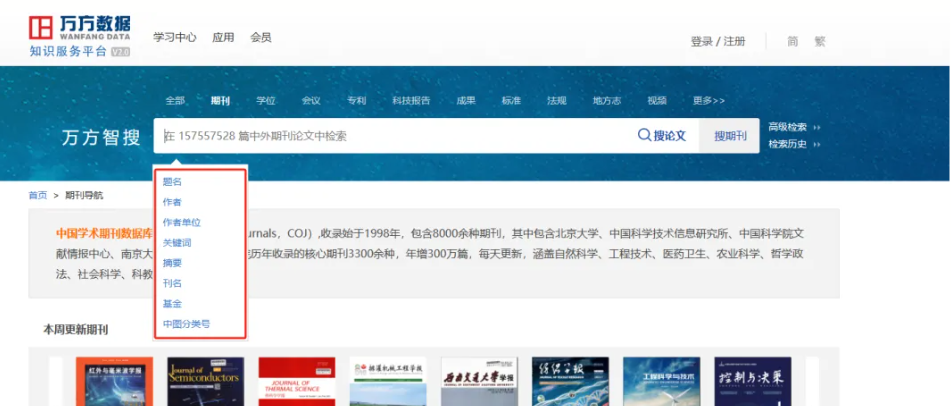Select the 期刊 search tab

point(220,101)
